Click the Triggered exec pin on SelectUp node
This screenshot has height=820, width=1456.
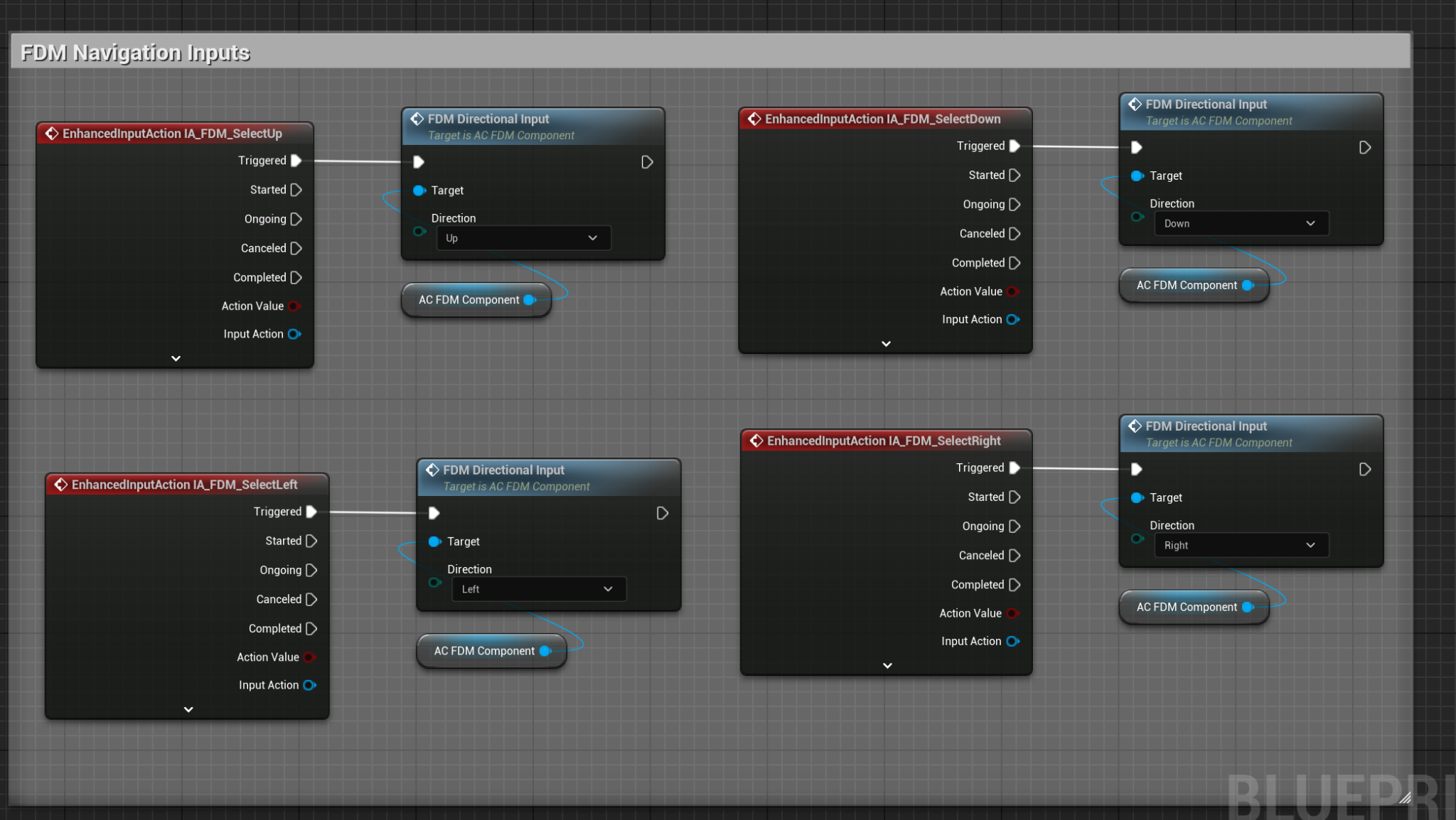pos(296,161)
